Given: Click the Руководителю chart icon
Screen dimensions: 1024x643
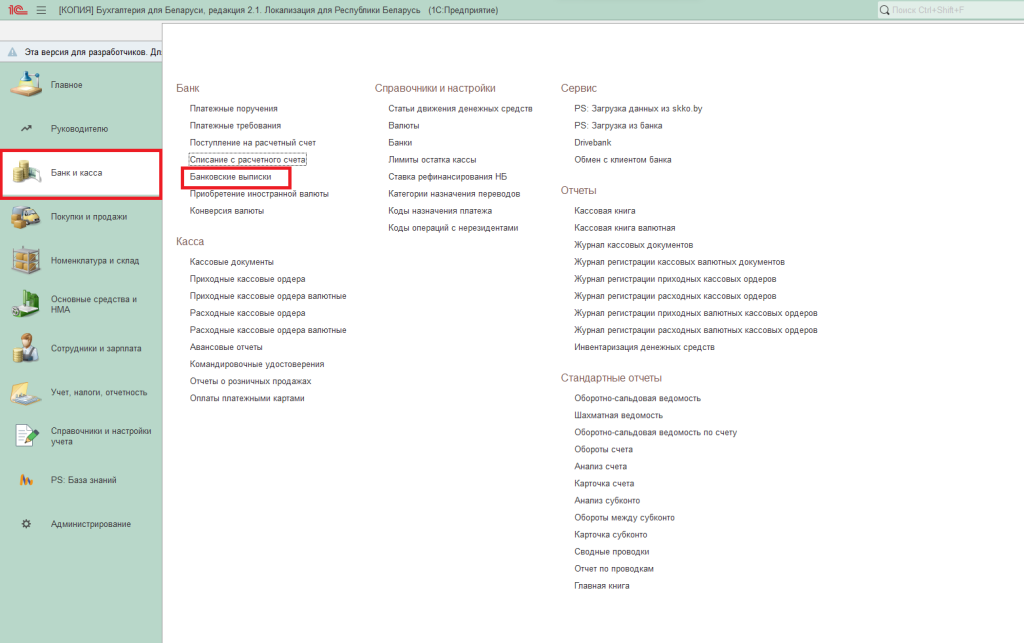Looking at the screenshot, I should (x=26, y=129).
